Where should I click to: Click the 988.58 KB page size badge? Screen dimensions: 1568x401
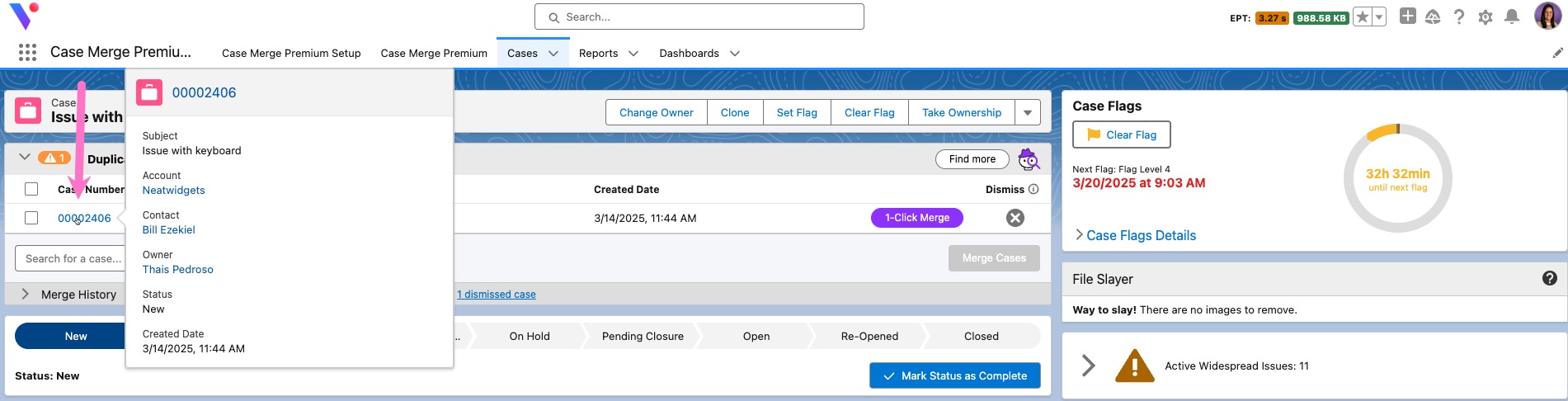tap(1321, 17)
